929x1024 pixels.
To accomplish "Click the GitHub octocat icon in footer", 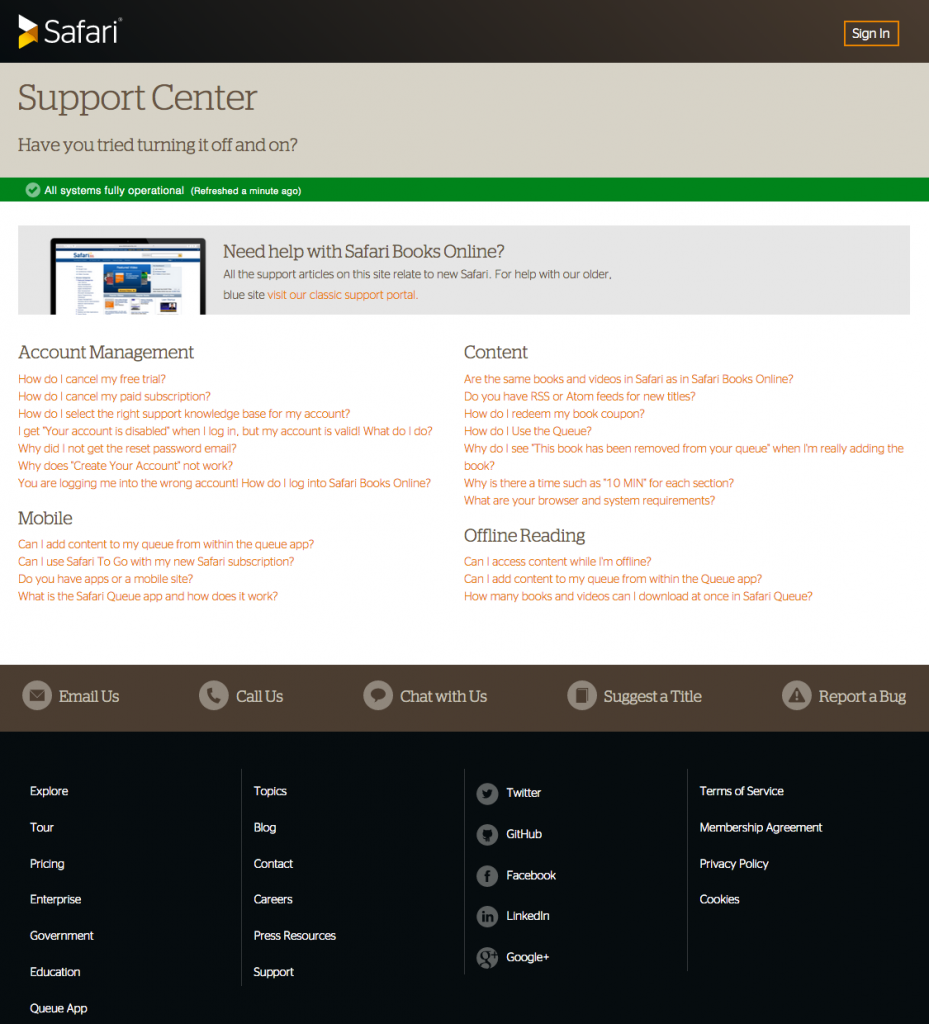I will 487,835.
